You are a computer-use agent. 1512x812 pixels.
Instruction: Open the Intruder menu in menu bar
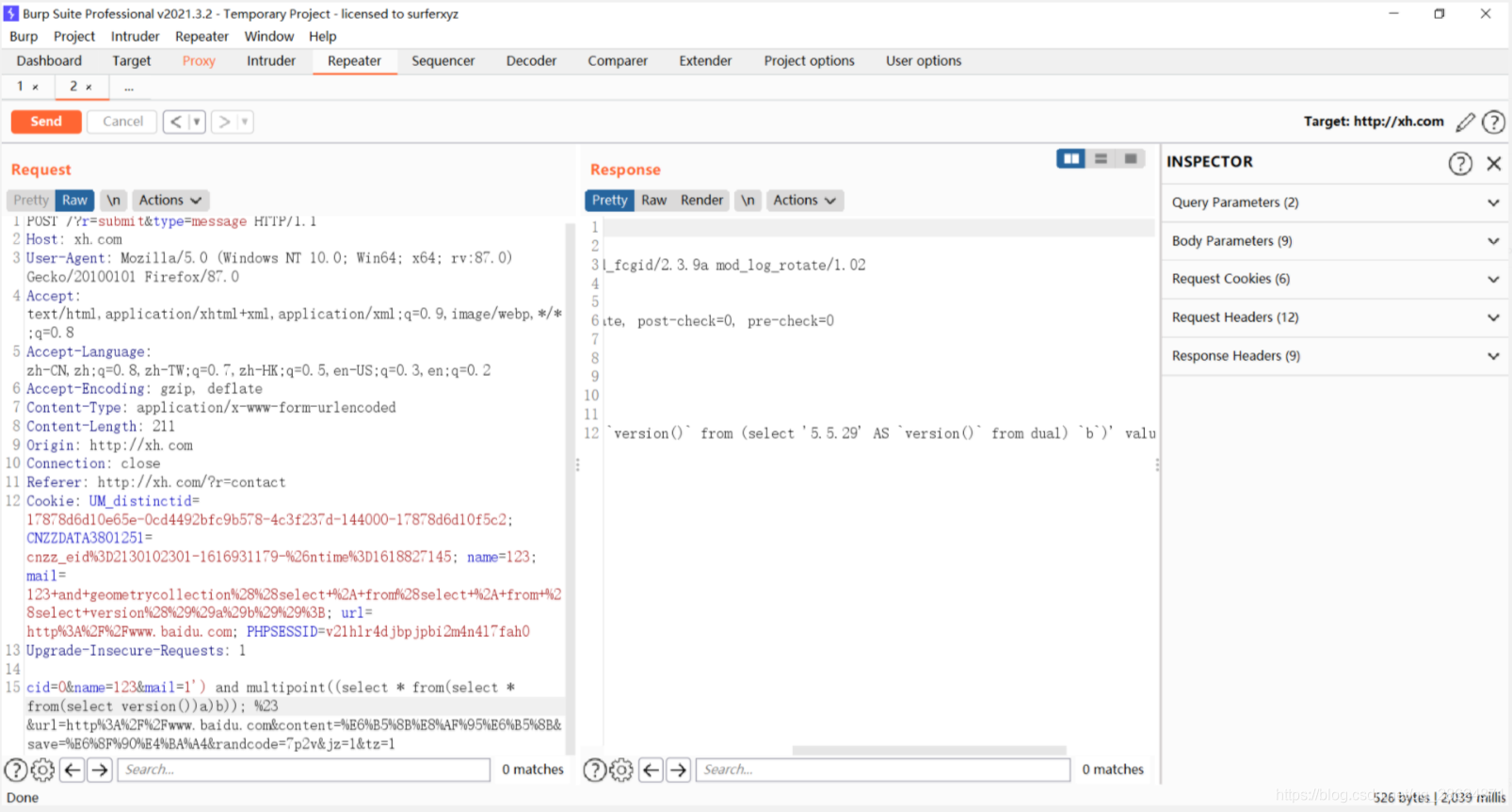pyautogui.click(x=136, y=37)
